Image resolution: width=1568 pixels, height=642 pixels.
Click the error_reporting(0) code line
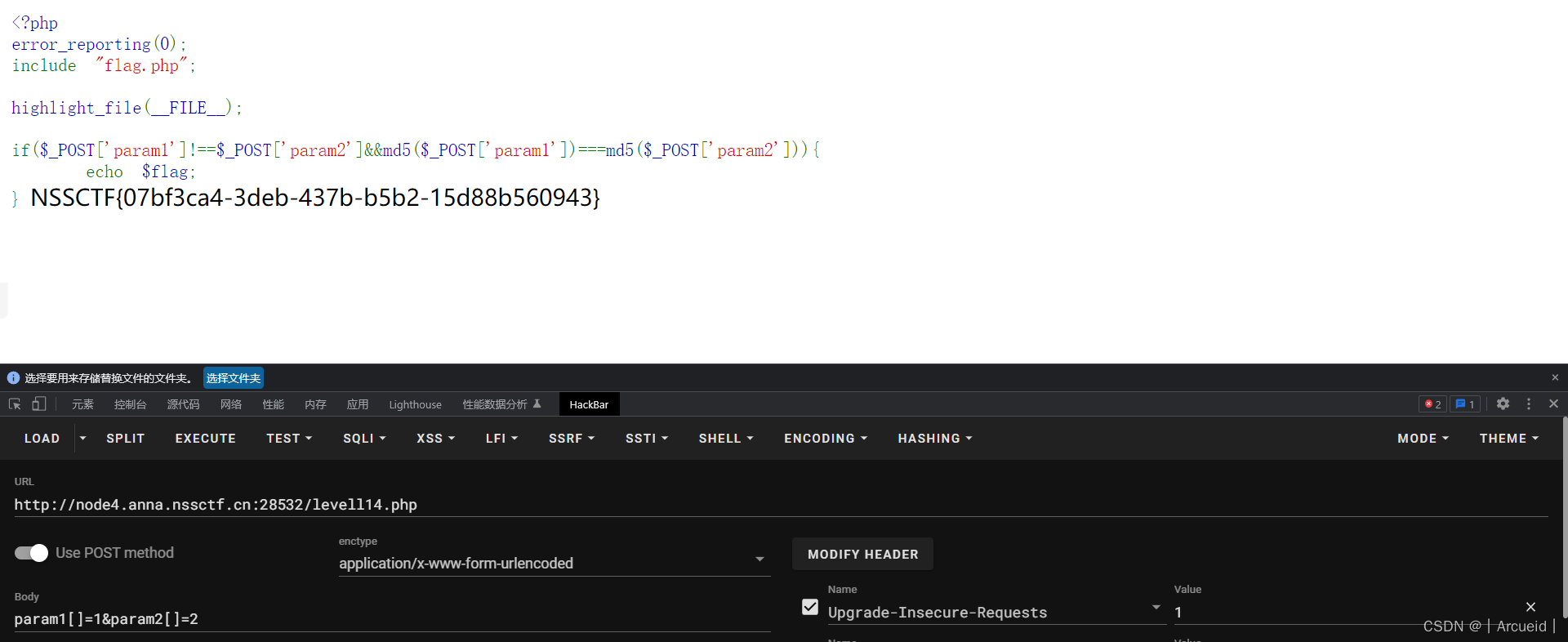pos(99,44)
